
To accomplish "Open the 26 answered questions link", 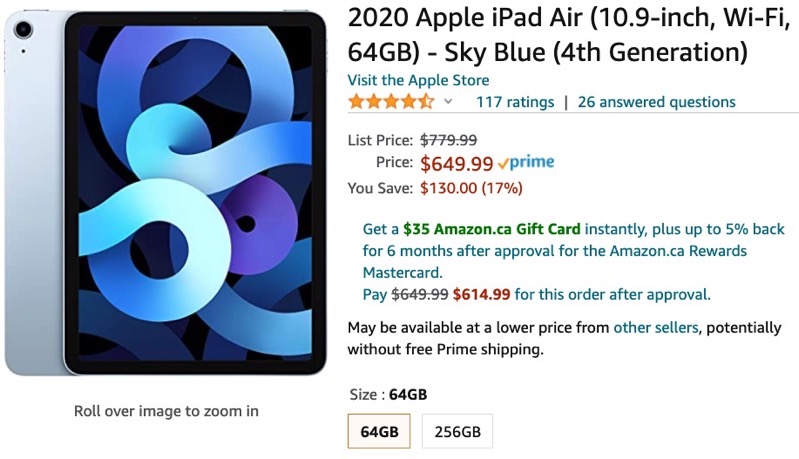I will pos(656,102).
